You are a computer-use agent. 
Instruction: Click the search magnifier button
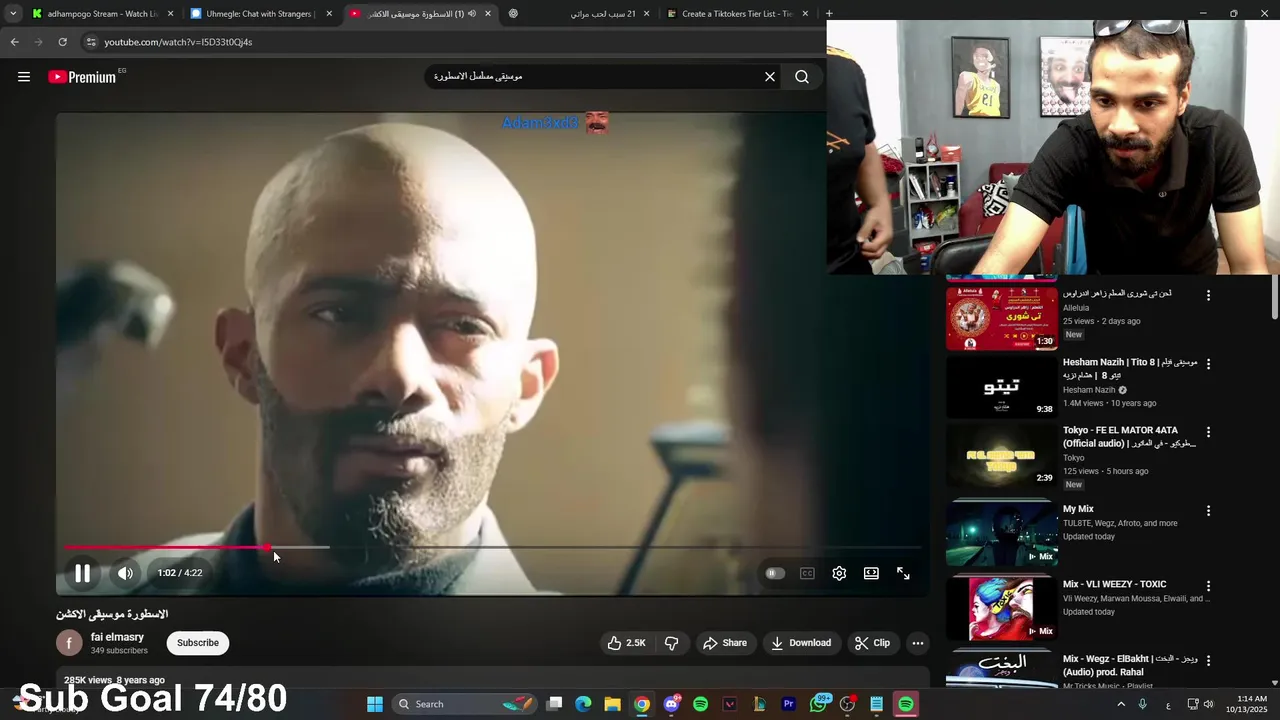click(x=802, y=76)
